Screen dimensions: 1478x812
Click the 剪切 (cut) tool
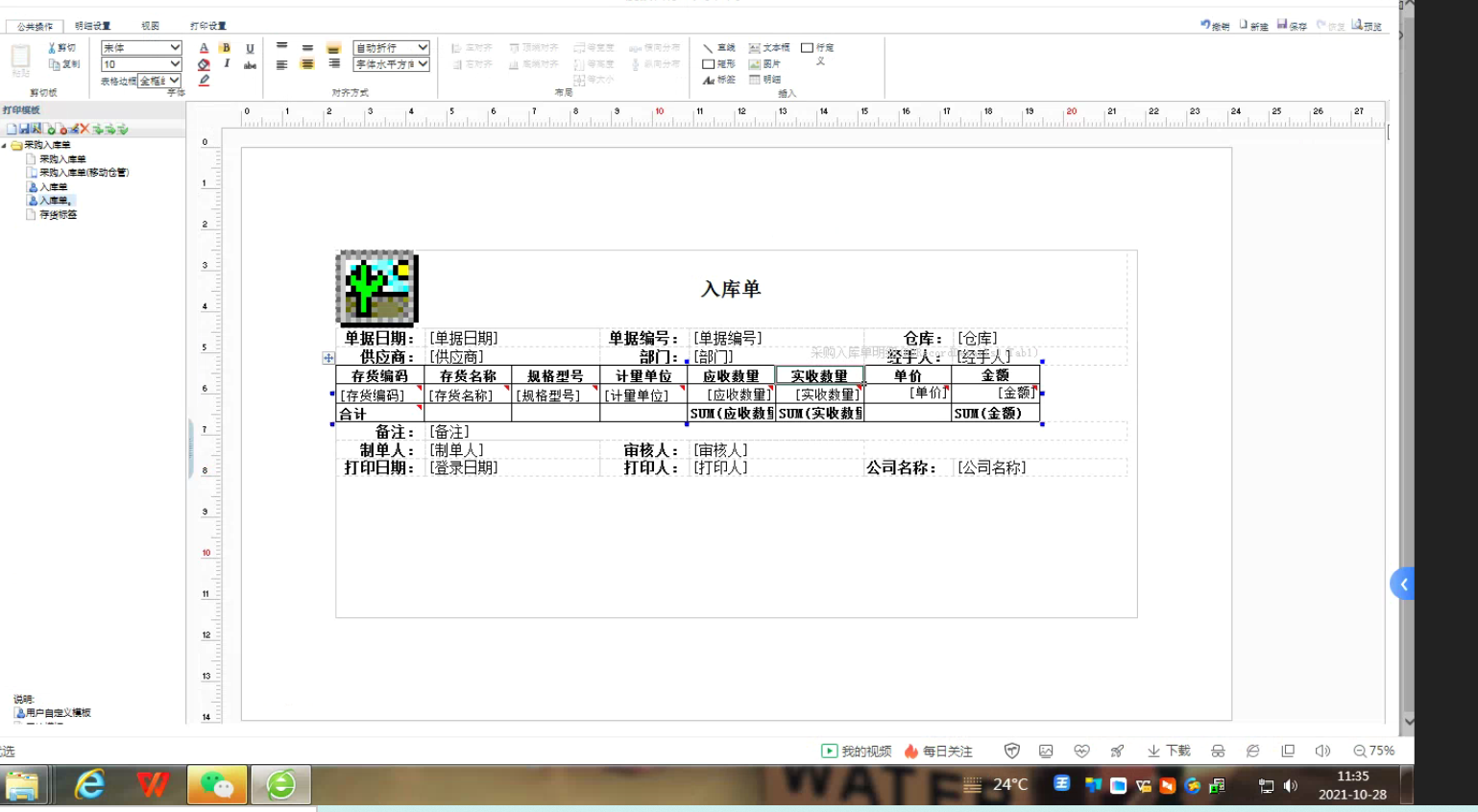(x=62, y=48)
